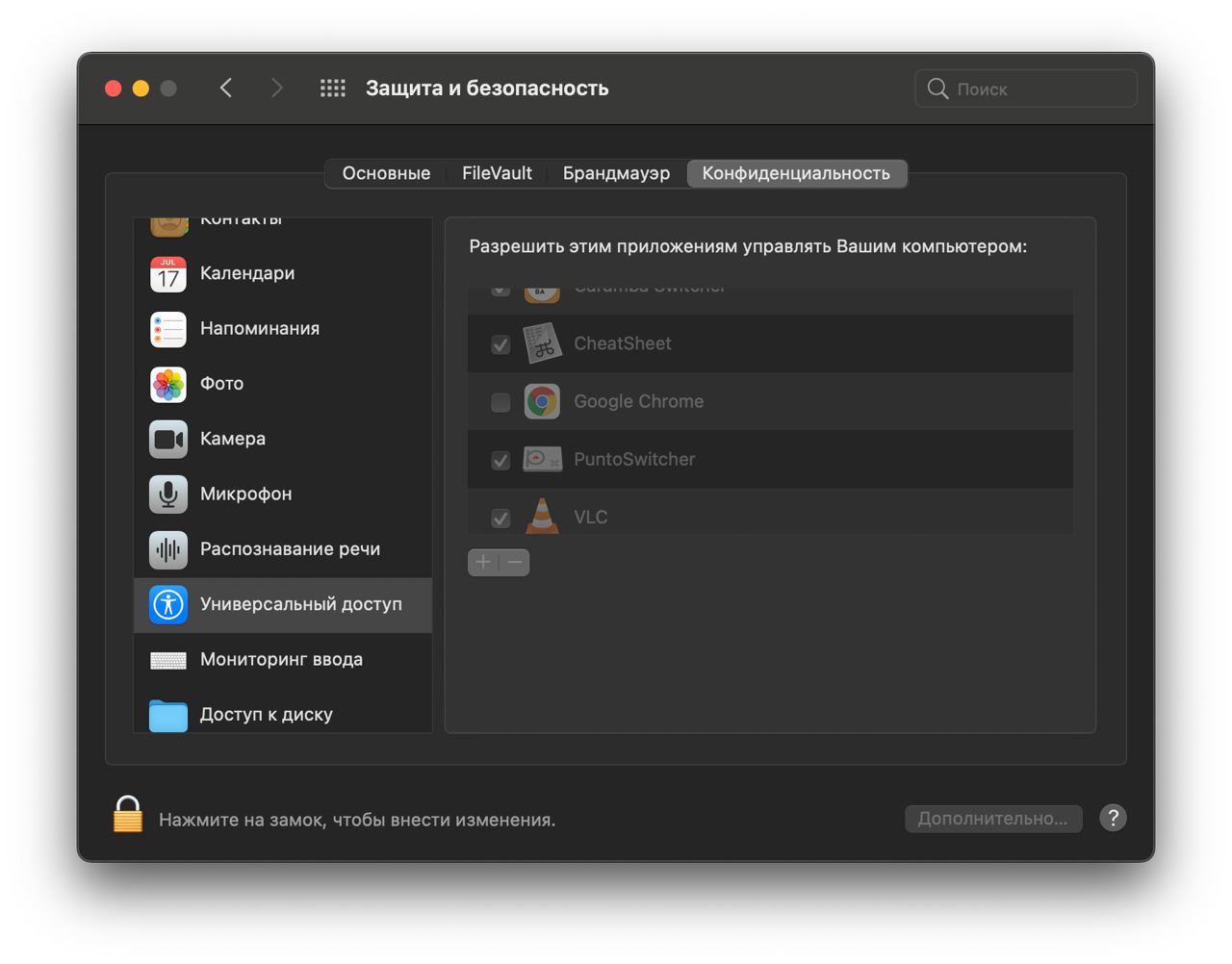
Task: Select the Input Monitoring keyboard icon
Action: (x=168, y=660)
